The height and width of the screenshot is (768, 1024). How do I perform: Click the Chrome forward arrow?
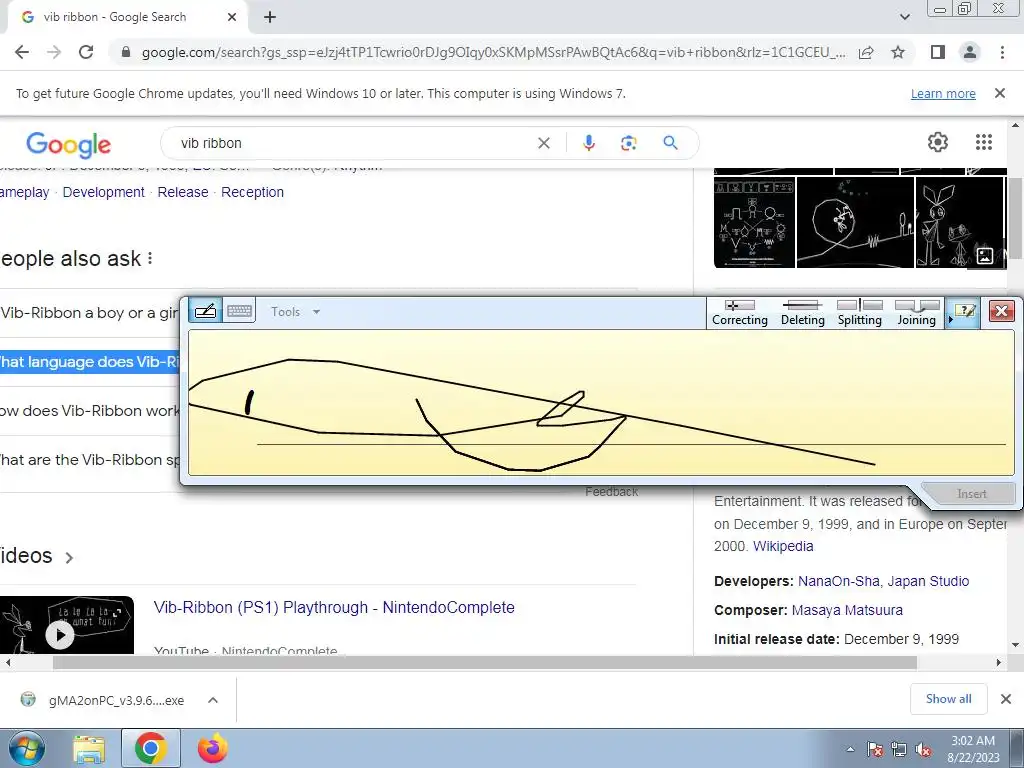click(54, 52)
